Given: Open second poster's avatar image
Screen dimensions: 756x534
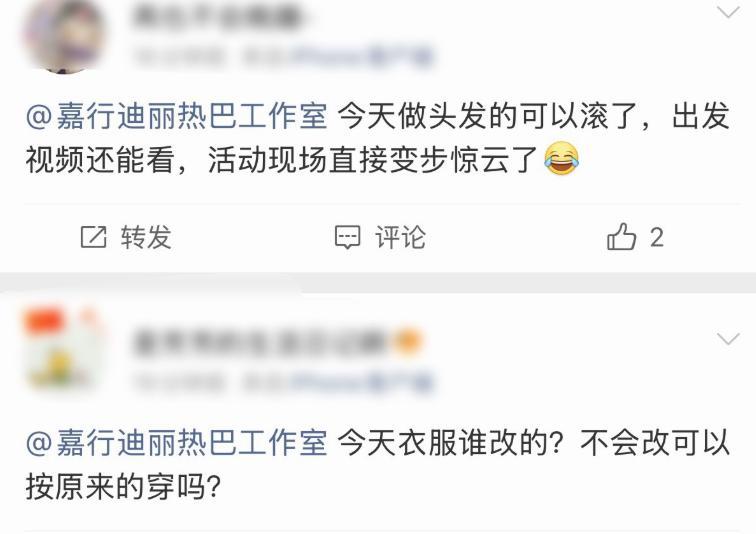Looking at the screenshot, I should (x=63, y=348).
